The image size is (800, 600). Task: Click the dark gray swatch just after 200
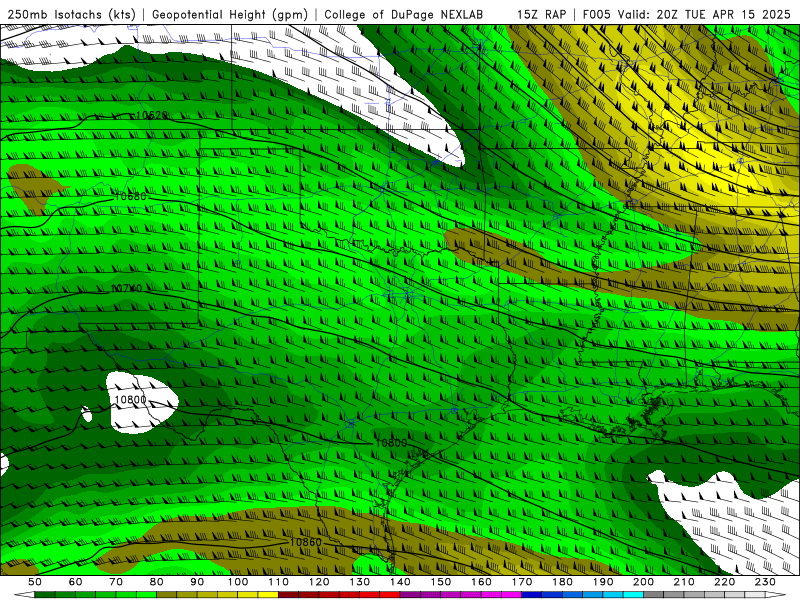point(654,595)
